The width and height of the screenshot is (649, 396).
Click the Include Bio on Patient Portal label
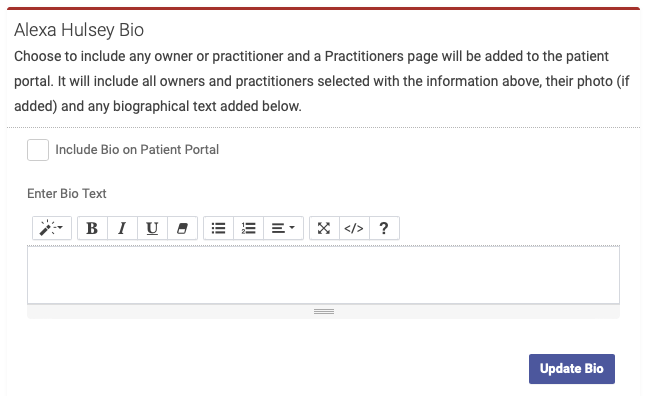point(137,150)
